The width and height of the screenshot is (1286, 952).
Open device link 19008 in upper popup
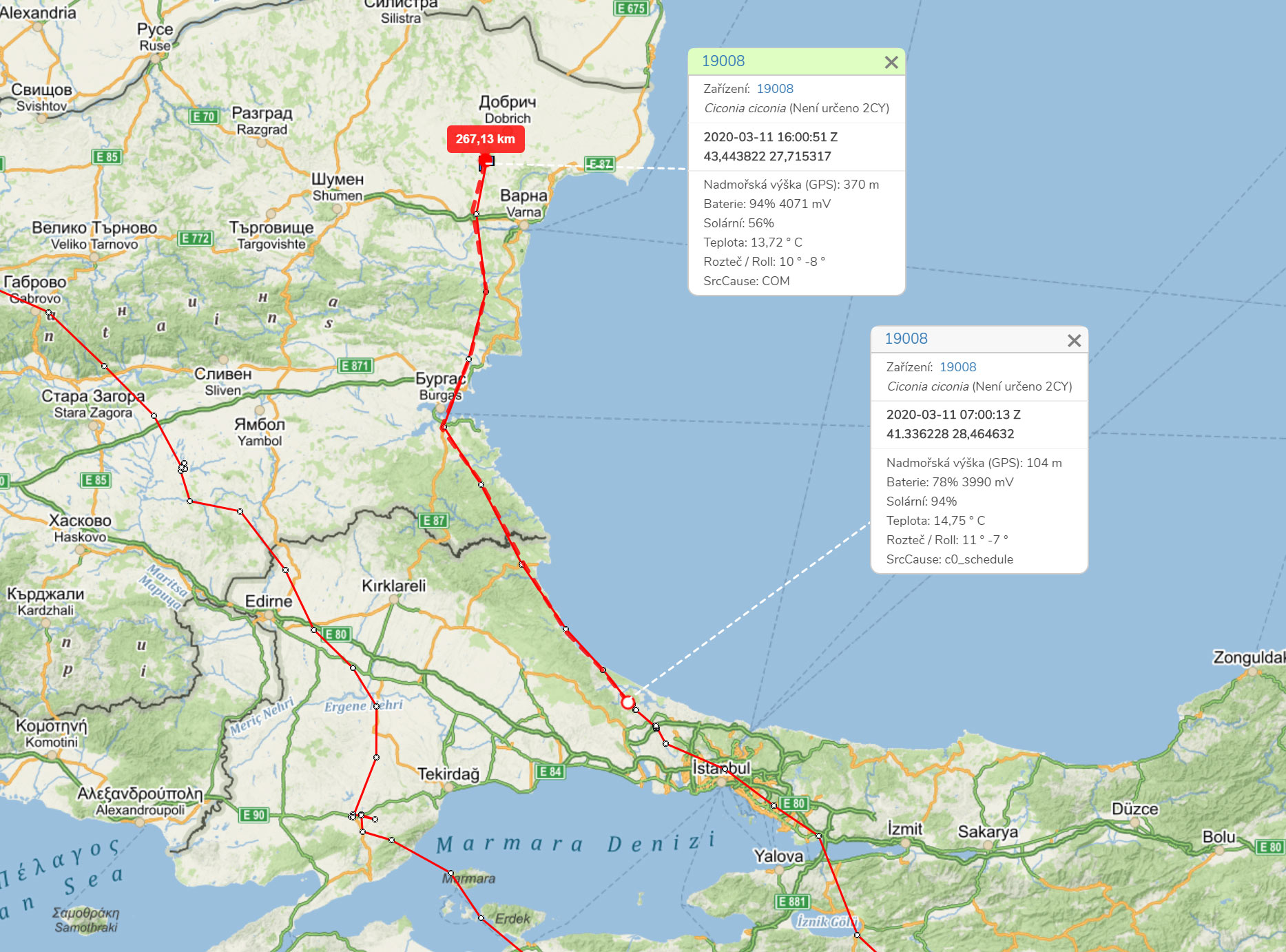coord(775,88)
